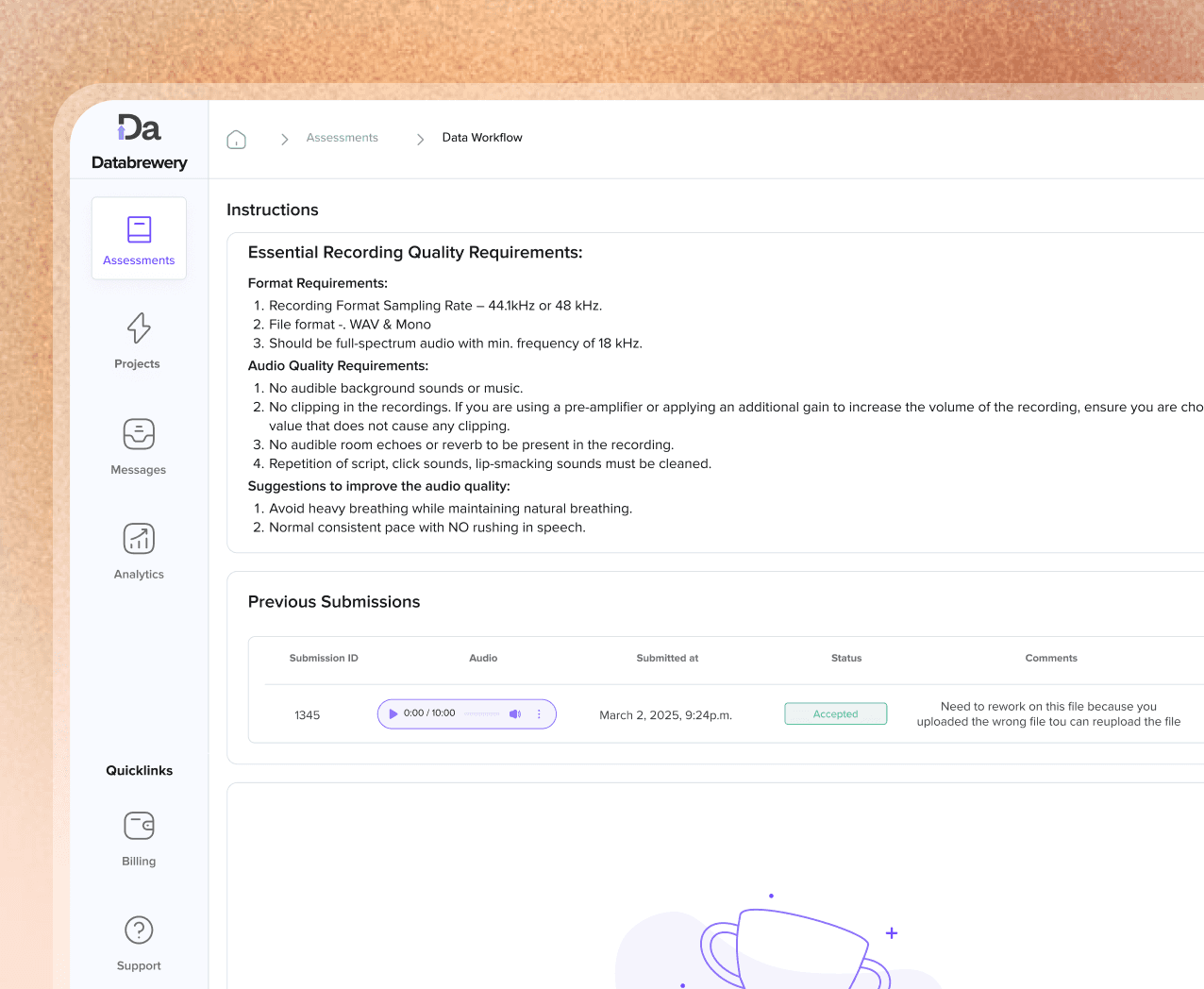Click the Accepted status badge
The width and height of the screenshot is (1204, 989).
[836, 714]
